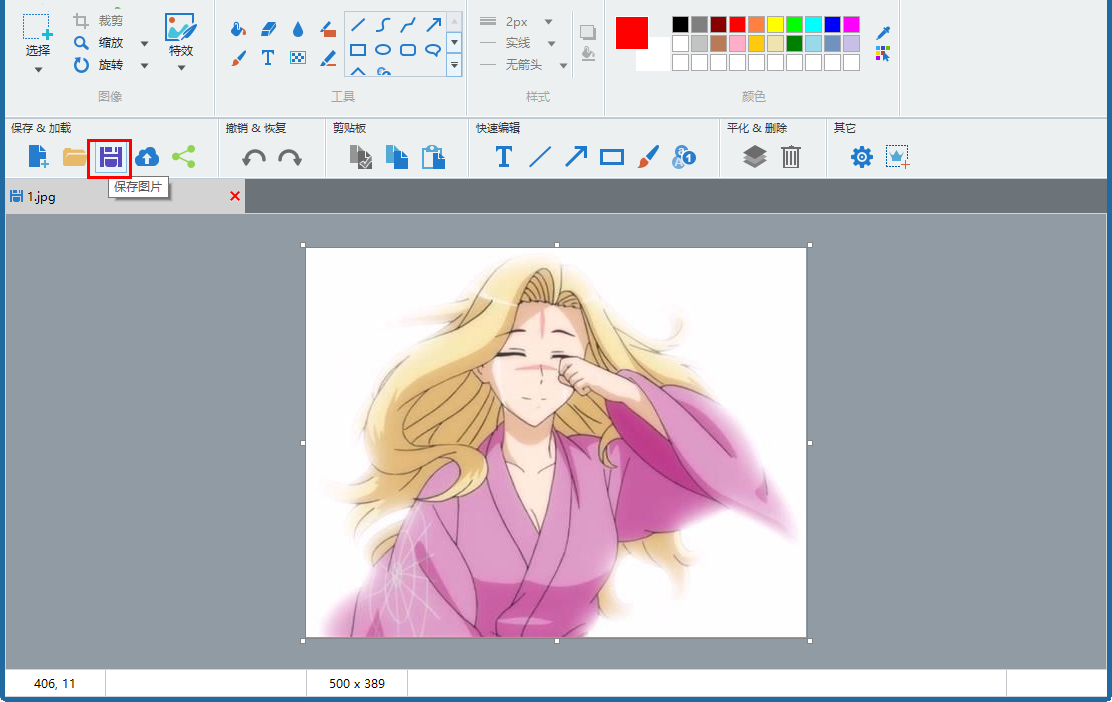Expand the 旋转 dropdown arrow
The height and width of the screenshot is (702, 1112).
click(145, 66)
